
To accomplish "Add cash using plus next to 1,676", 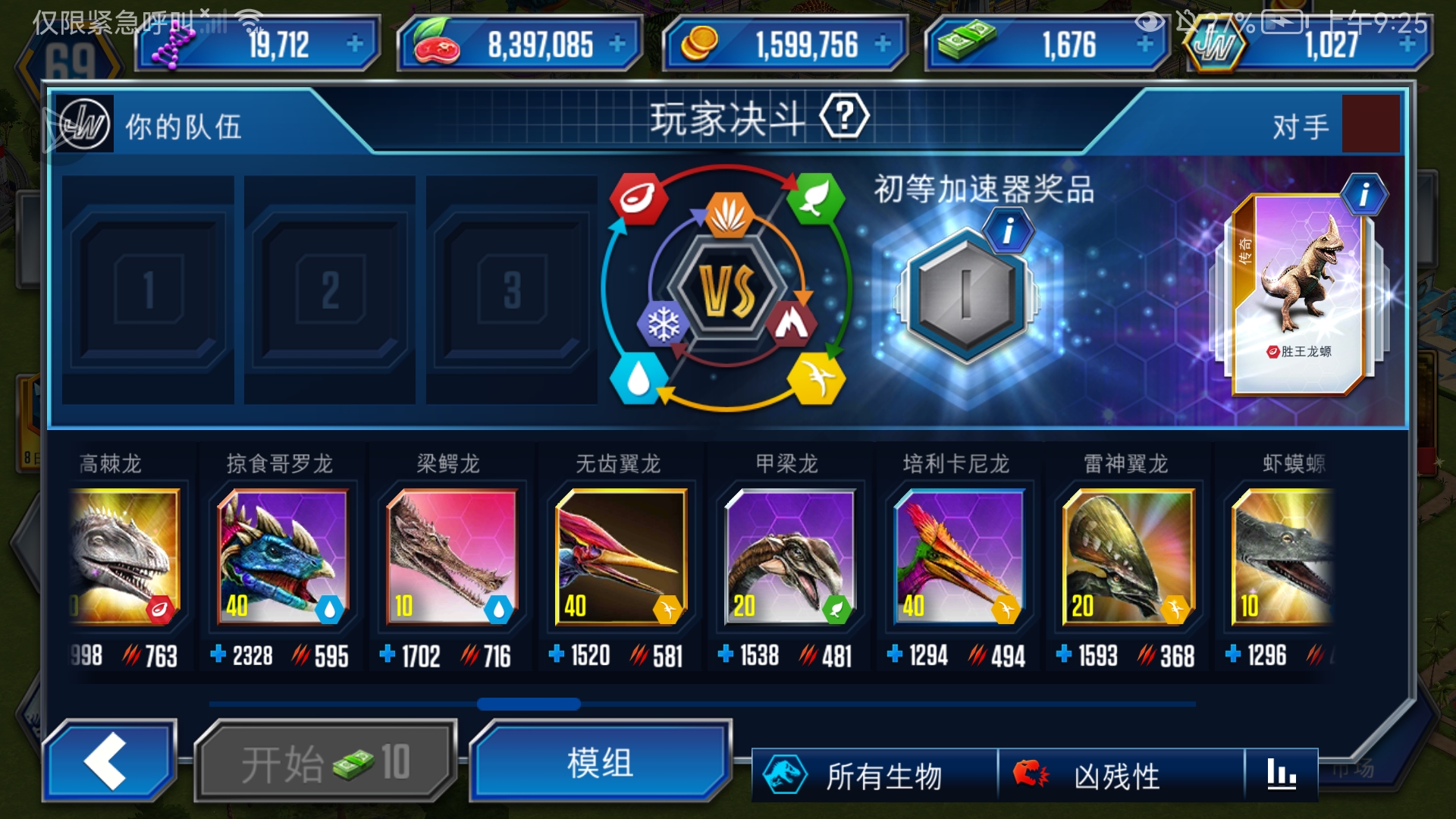I will click(x=1145, y=44).
